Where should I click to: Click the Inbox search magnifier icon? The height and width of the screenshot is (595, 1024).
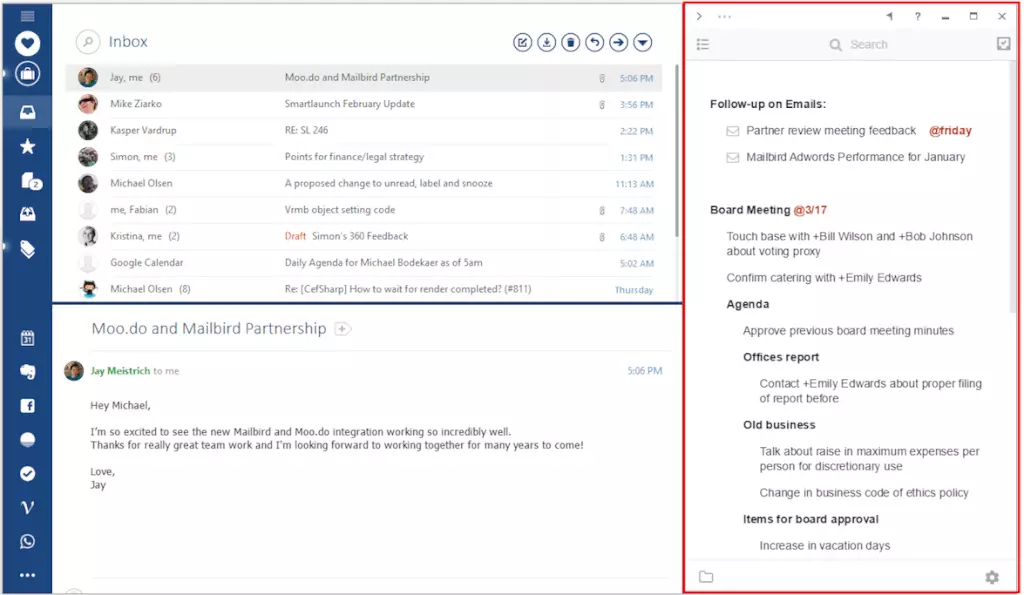[x=88, y=42]
